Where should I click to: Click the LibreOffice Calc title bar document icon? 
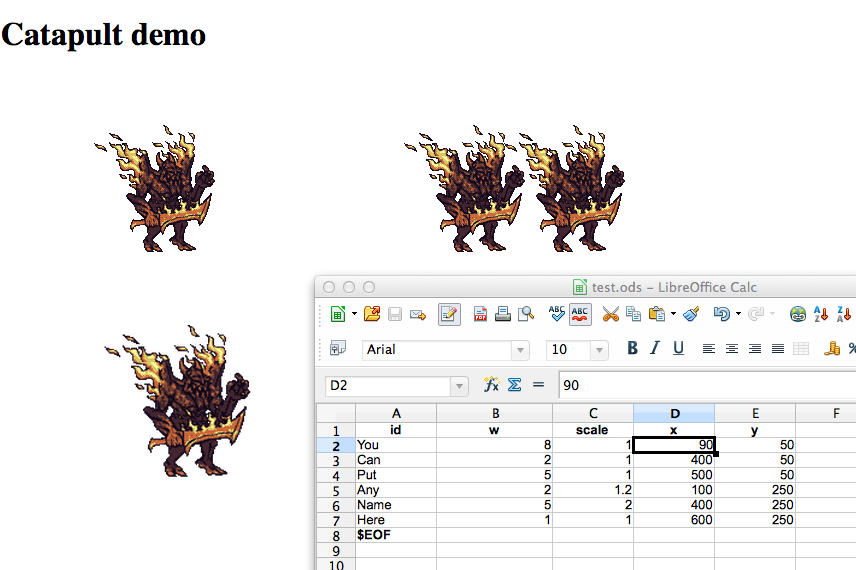[x=580, y=287]
